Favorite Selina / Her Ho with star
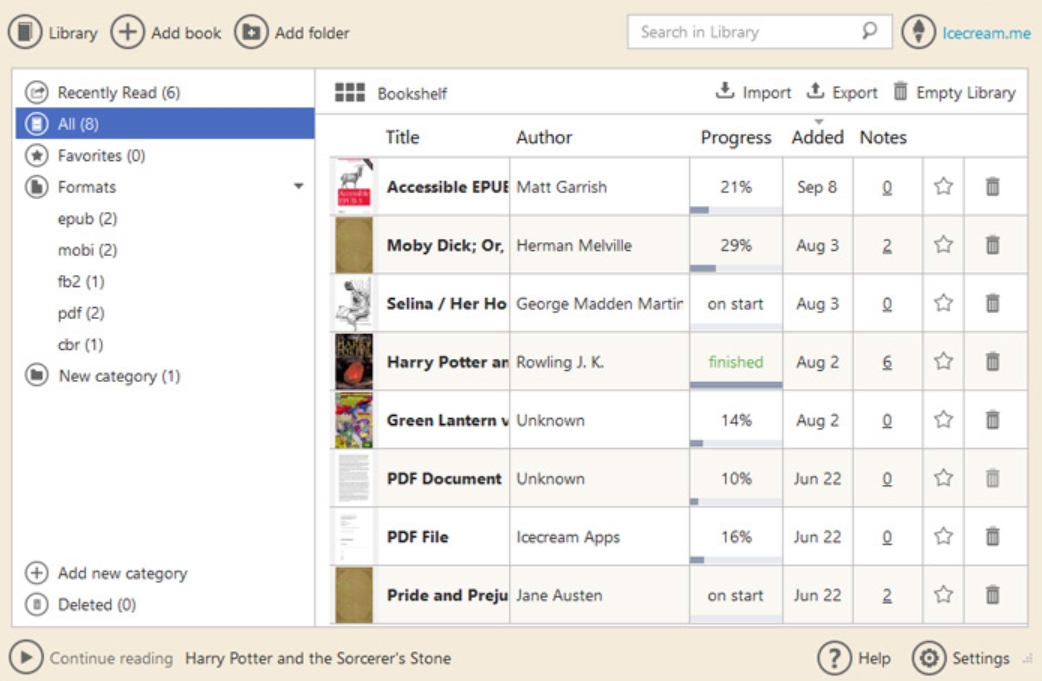Viewport: 1042px width, 681px height. [944, 303]
